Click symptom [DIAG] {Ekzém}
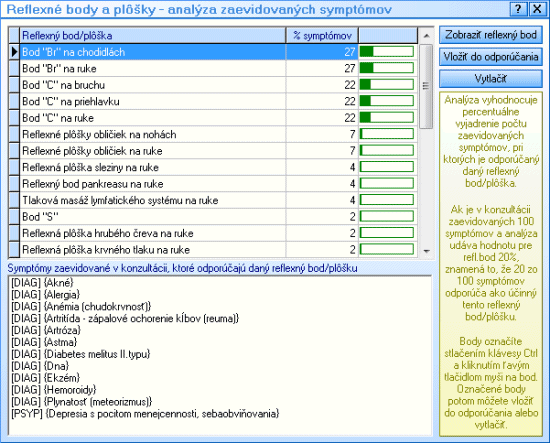Screen dimensions: 550x443 (x=45, y=378)
